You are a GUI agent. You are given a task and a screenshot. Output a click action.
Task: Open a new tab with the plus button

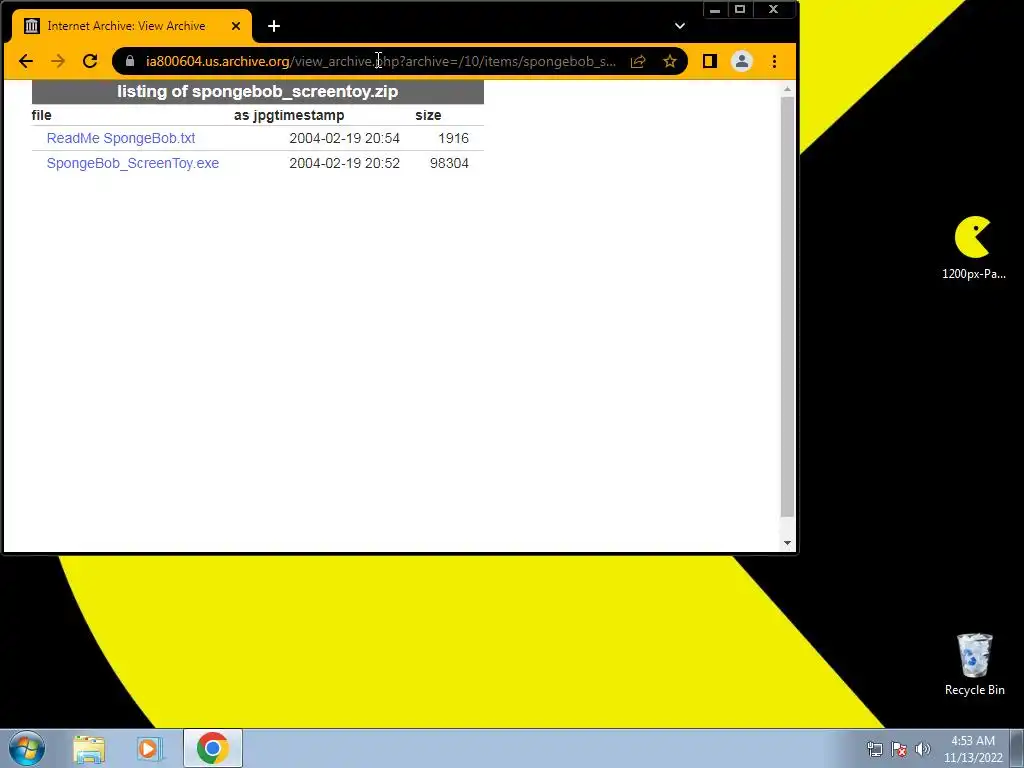point(274,26)
